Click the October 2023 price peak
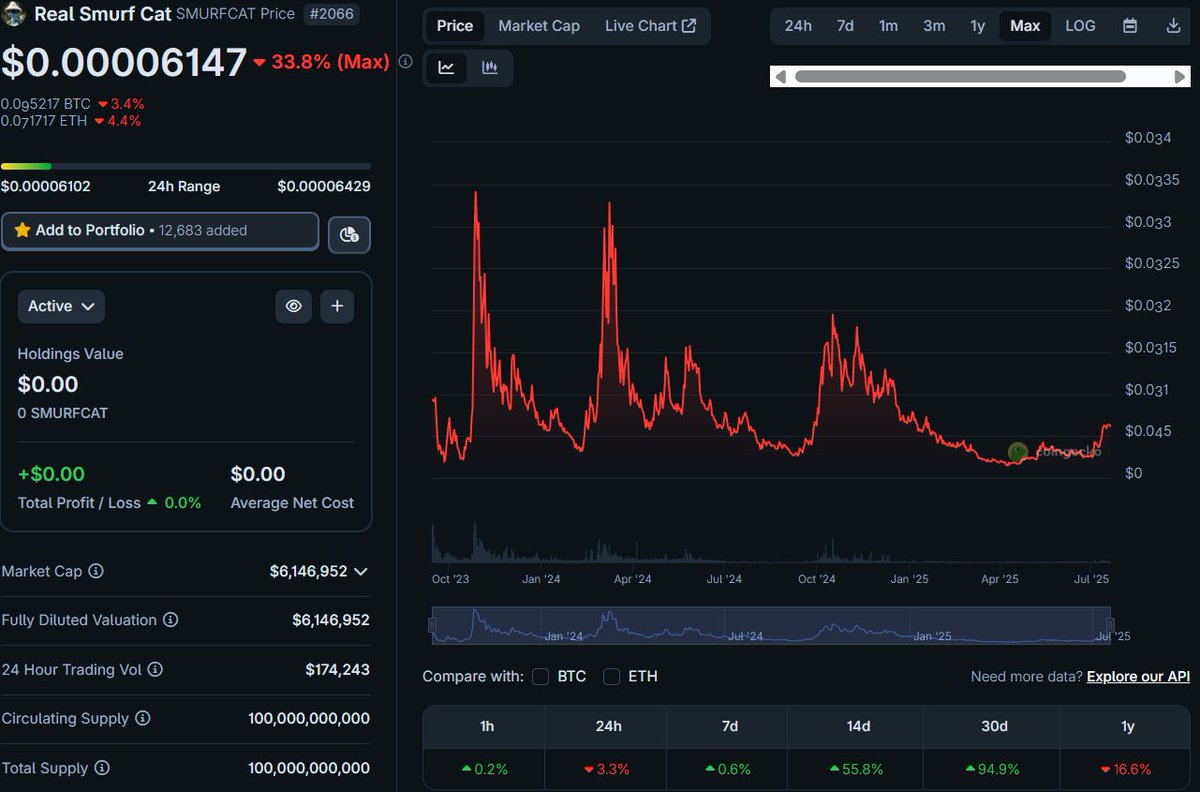Image resolution: width=1200 pixels, height=792 pixels. [x=475, y=193]
